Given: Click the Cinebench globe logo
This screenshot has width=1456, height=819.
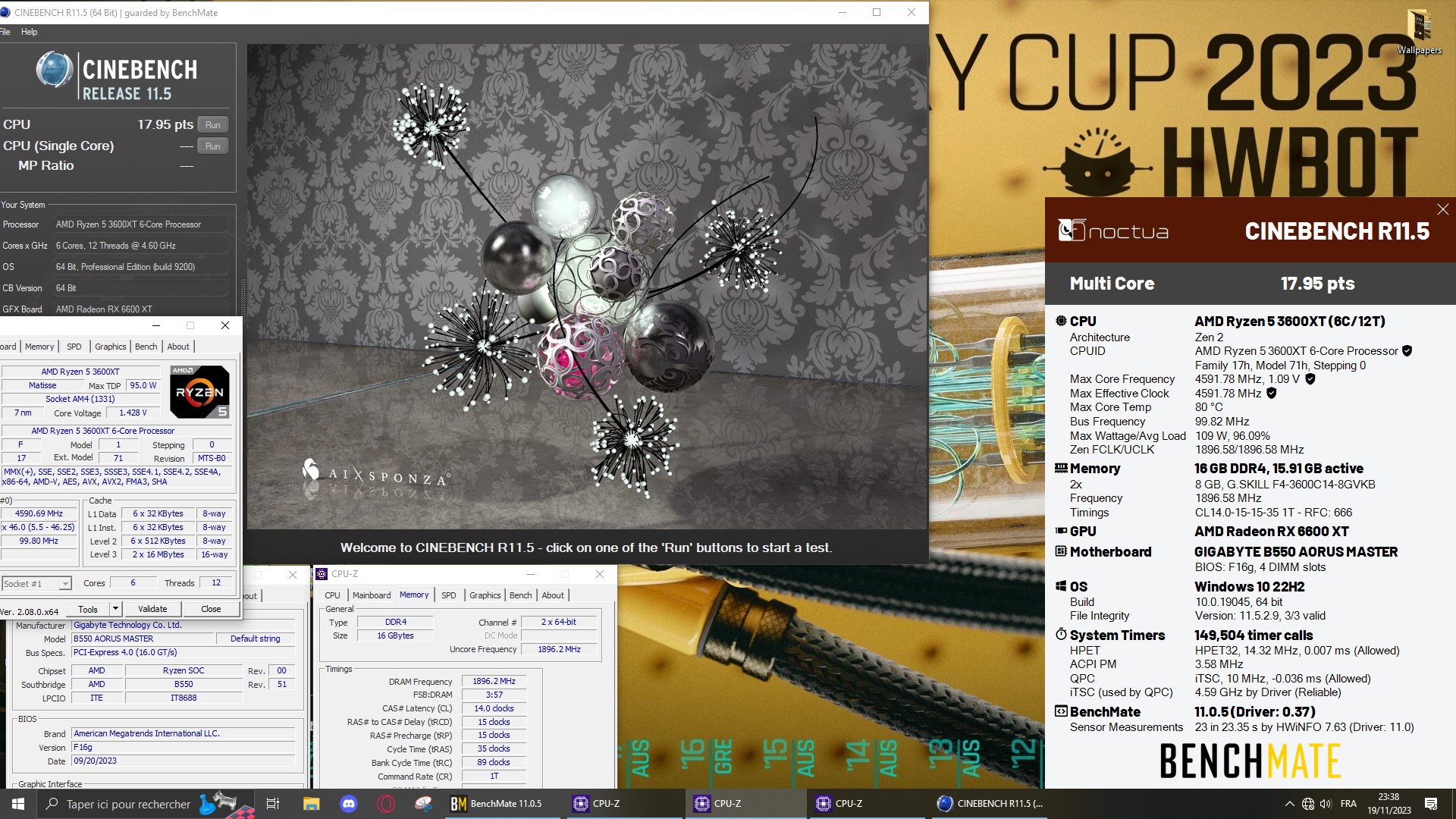Looking at the screenshot, I should (x=55, y=69).
